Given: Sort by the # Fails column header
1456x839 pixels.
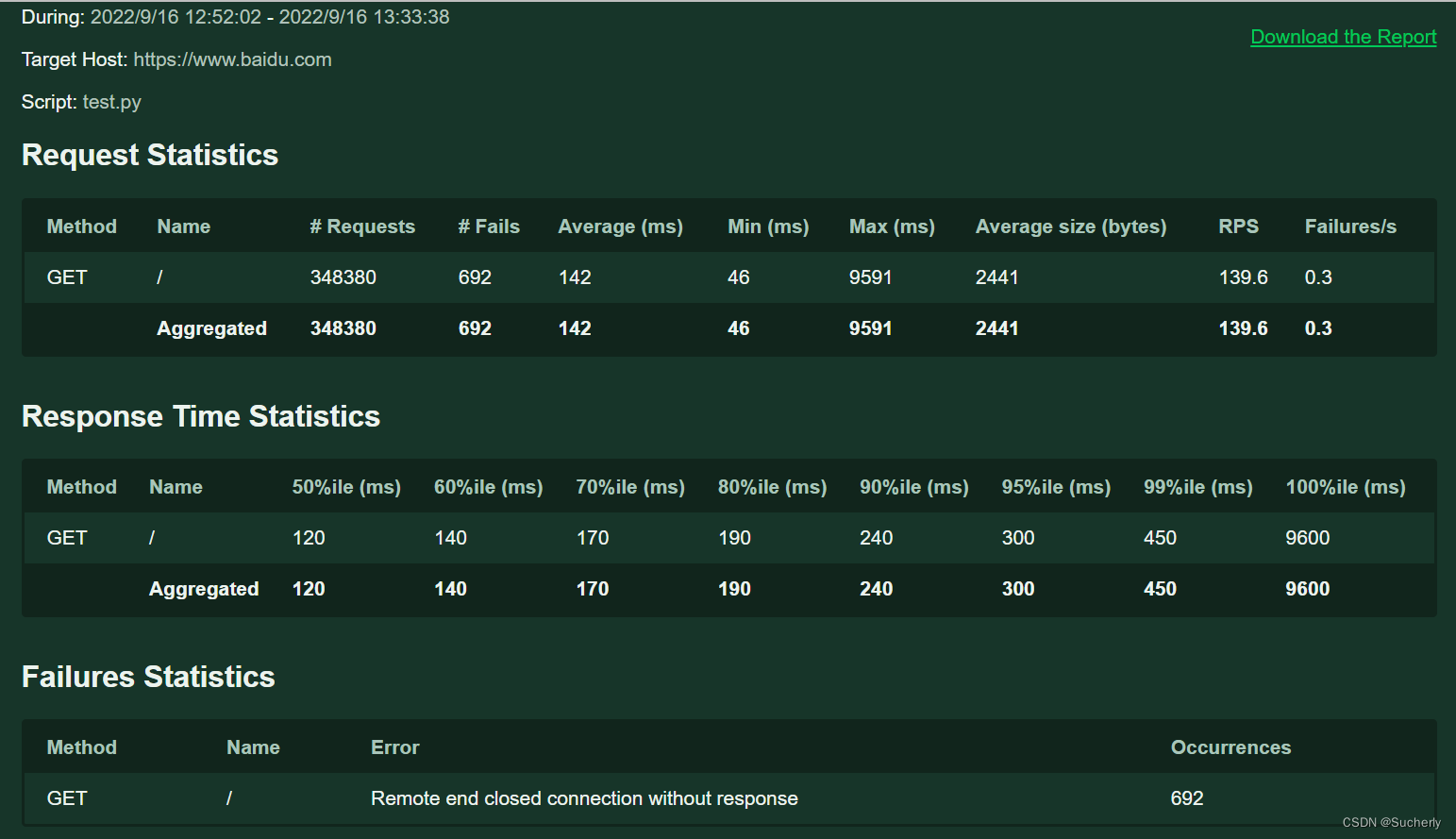Looking at the screenshot, I should coord(489,227).
